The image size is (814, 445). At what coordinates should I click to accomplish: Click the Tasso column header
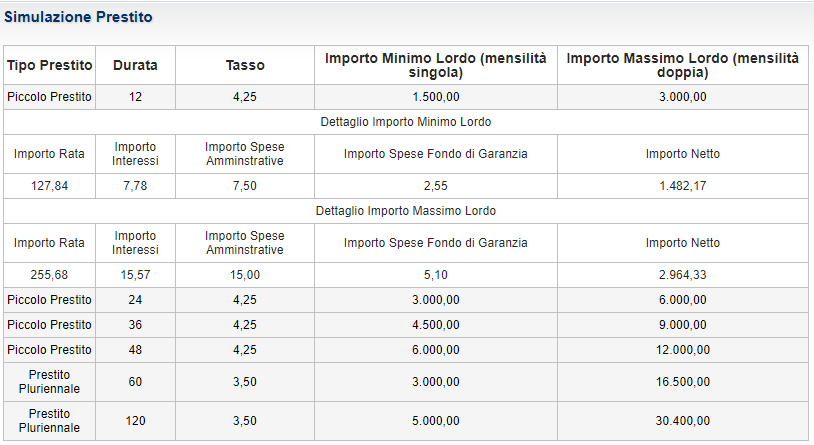click(x=245, y=65)
